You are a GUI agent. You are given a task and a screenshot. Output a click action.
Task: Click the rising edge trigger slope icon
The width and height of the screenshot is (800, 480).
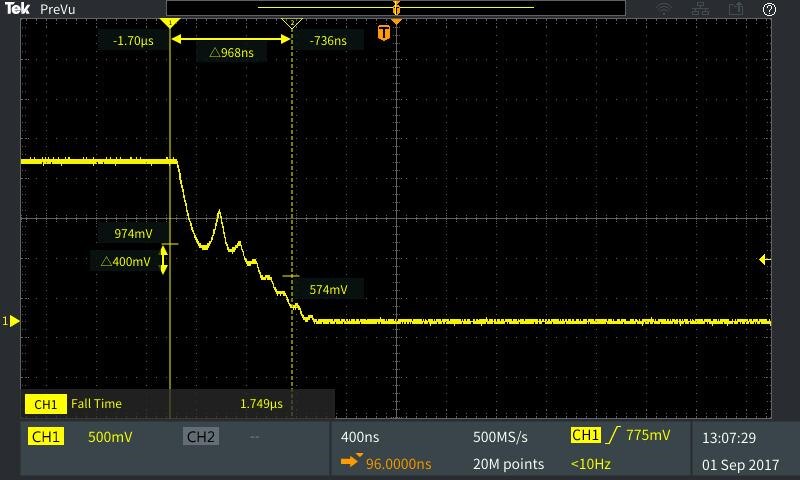[x=613, y=435]
